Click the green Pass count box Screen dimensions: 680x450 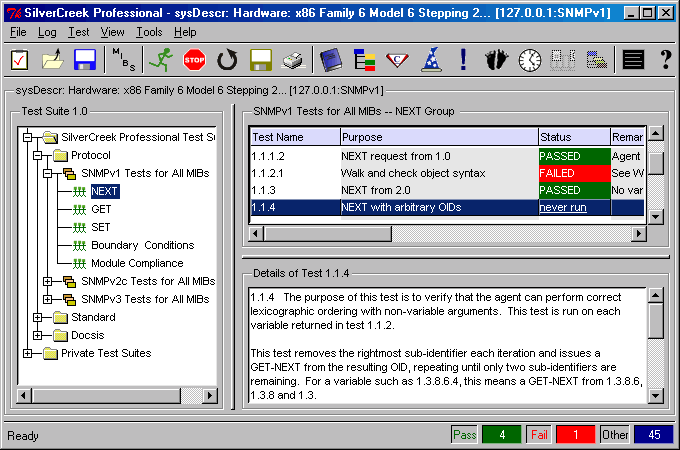[502, 435]
